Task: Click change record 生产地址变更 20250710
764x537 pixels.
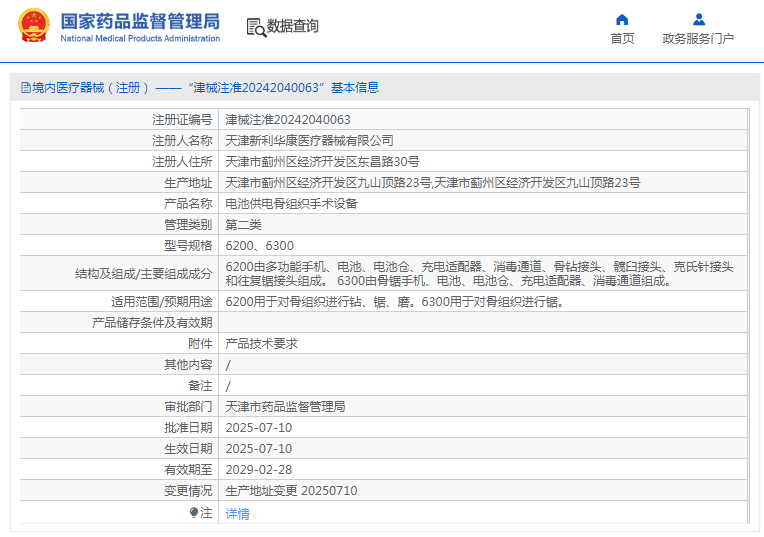Action: 291,491
